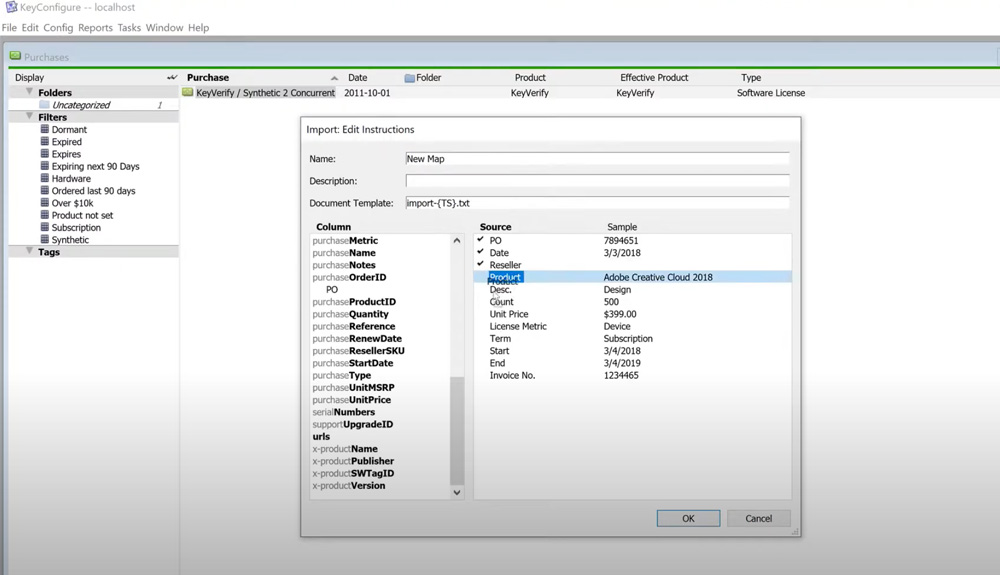The width and height of the screenshot is (1000, 575).
Task: Select the purchaseMetric column entry
Action: coord(345,240)
